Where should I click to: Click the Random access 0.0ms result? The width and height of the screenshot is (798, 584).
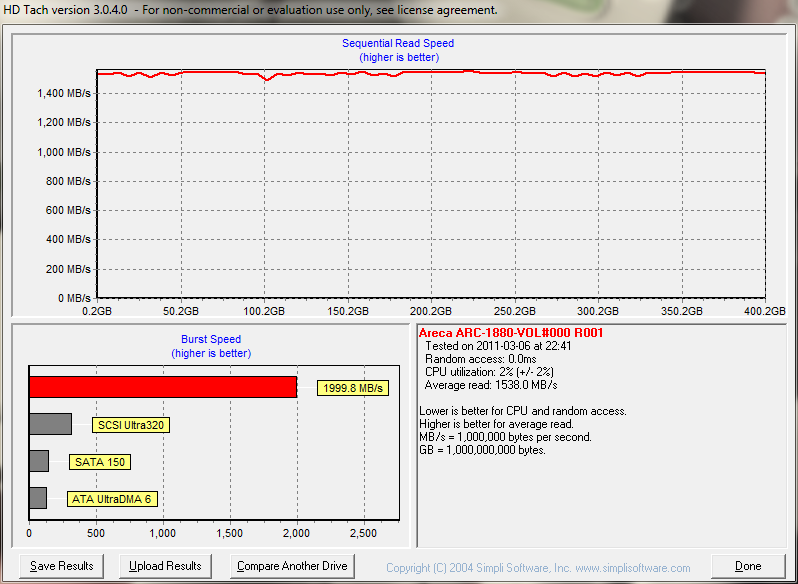click(479, 359)
